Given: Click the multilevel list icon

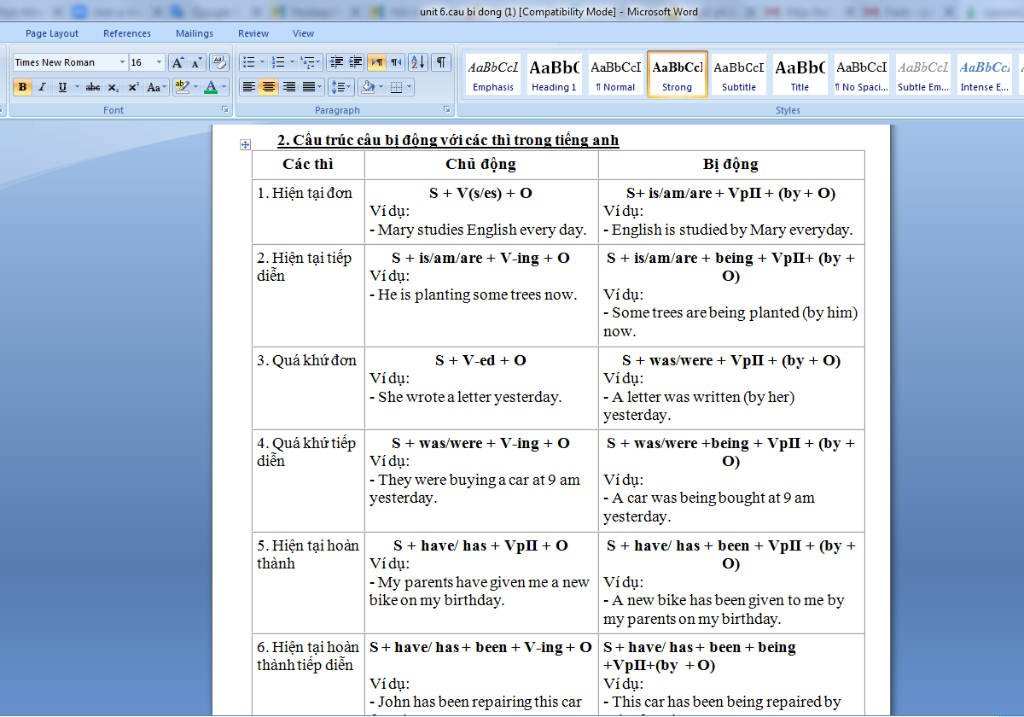Looking at the screenshot, I should tap(310, 63).
